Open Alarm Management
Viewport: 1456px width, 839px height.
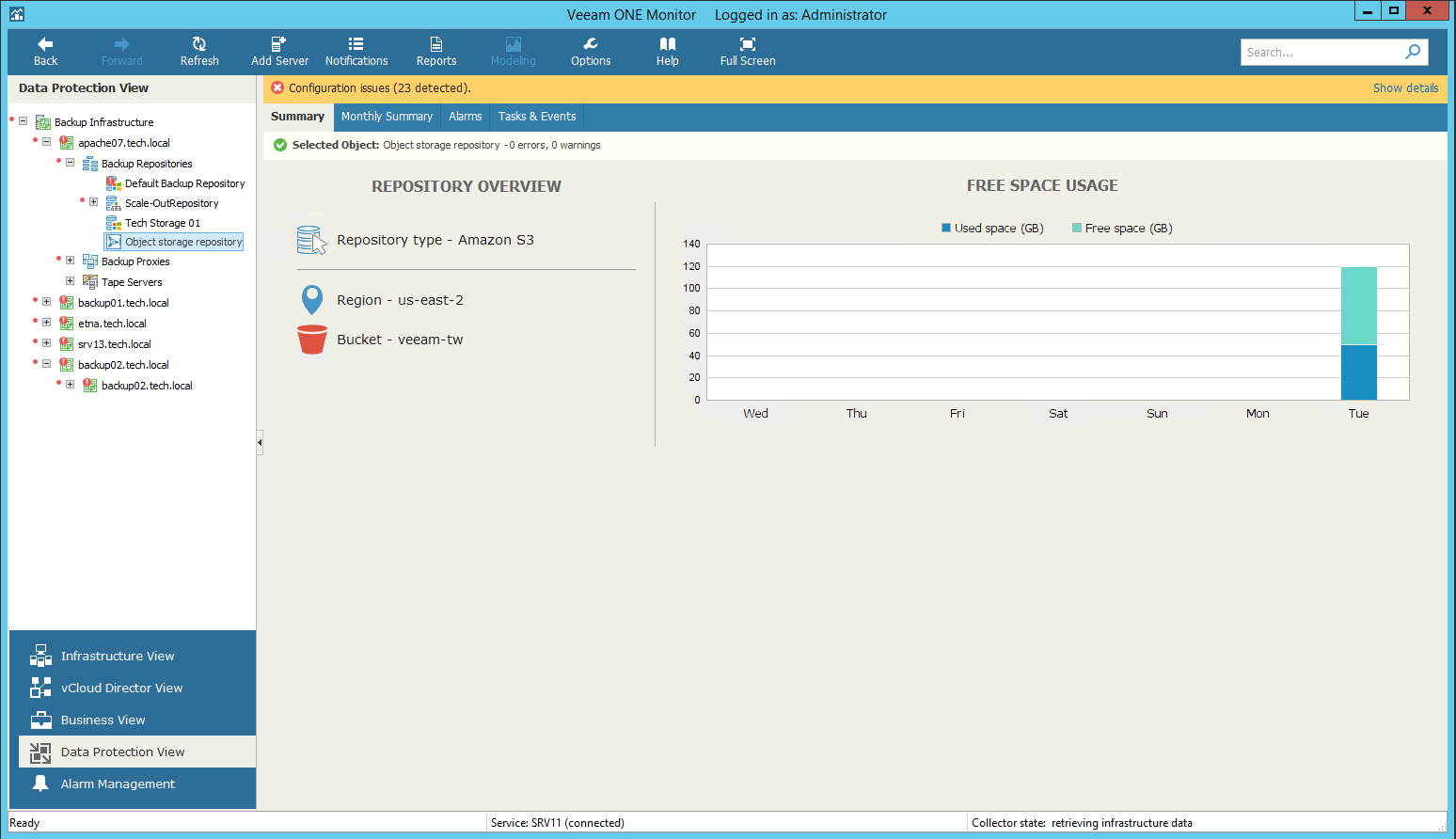133,784
